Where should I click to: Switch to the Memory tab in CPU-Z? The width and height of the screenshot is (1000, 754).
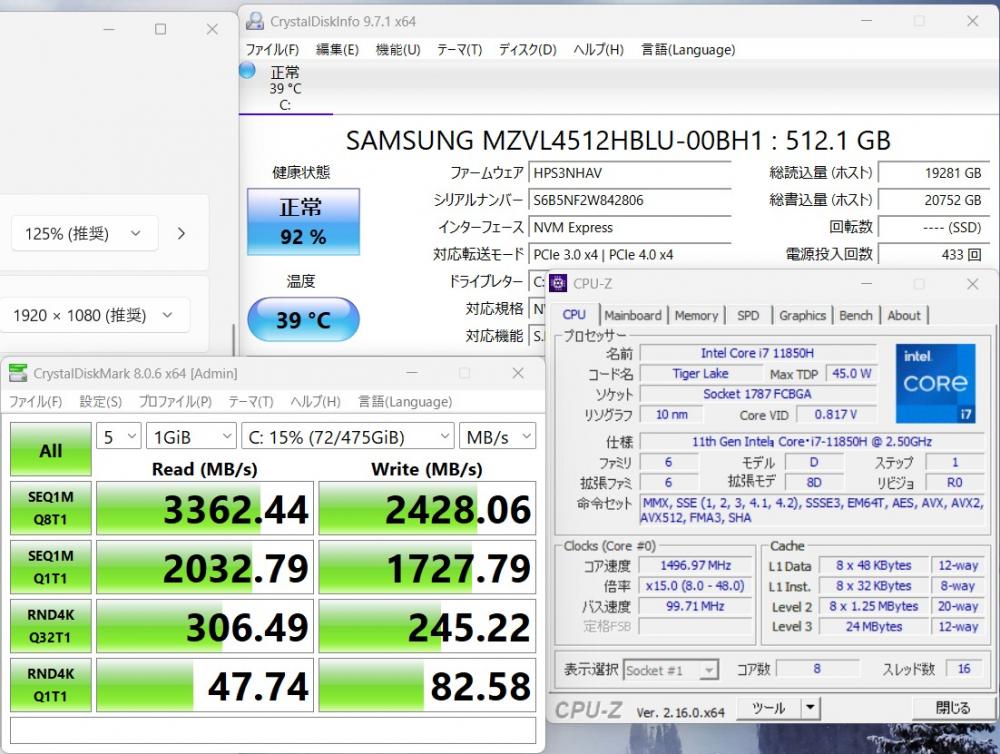(x=696, y=315)
